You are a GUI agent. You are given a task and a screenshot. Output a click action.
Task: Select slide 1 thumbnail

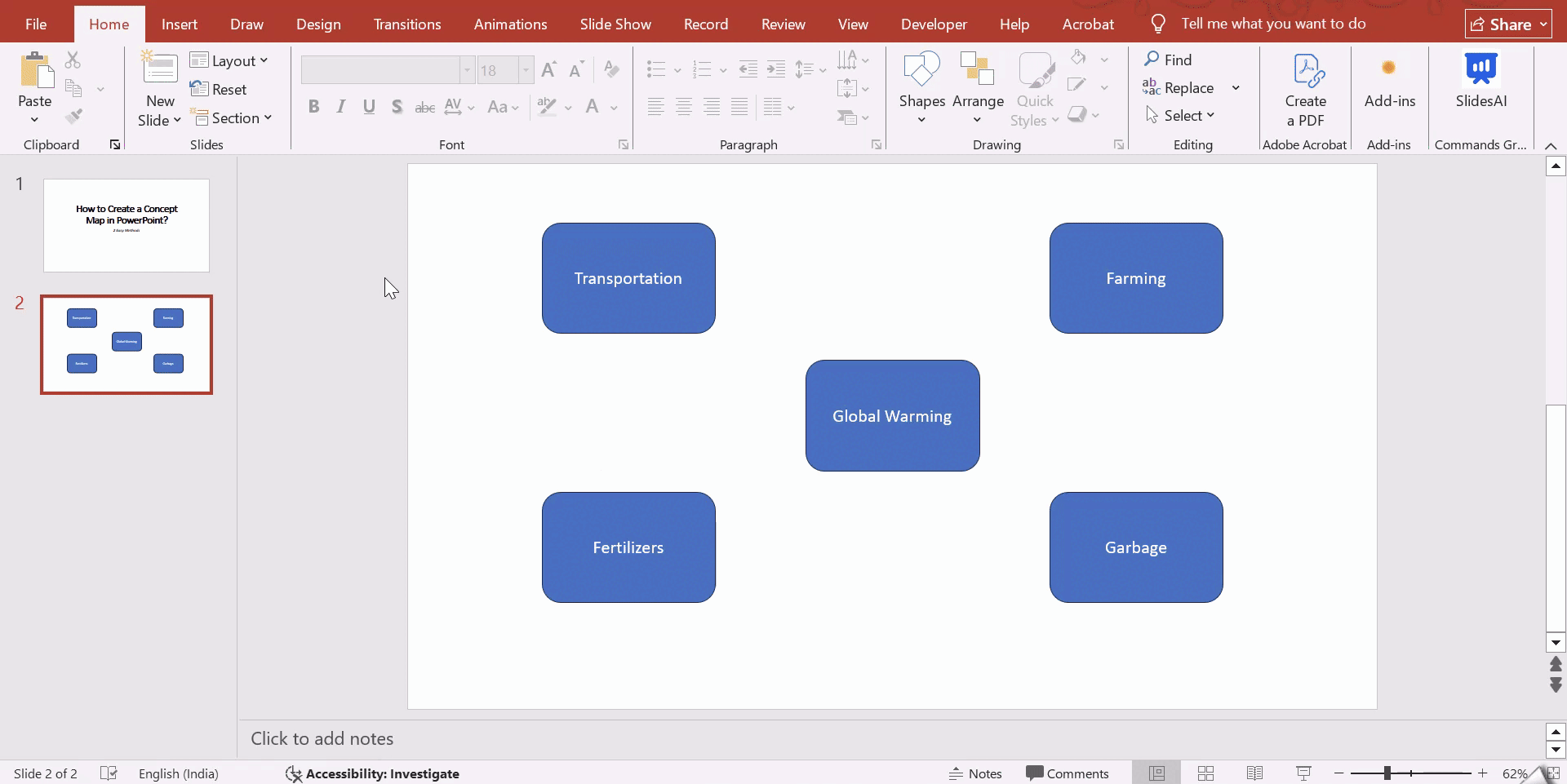pyautogui.click(x=127, y=226)
